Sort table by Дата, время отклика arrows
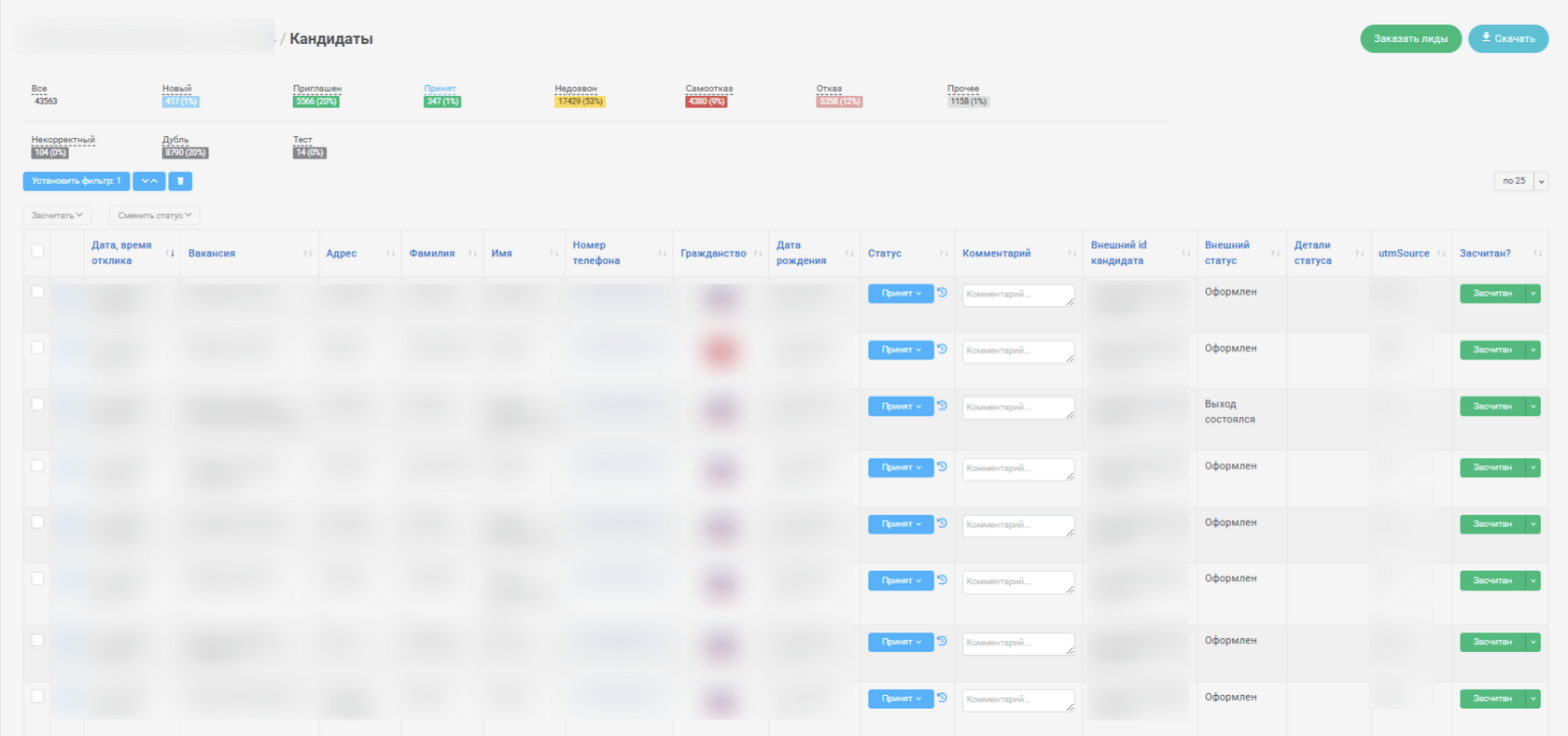Image resolution: width=1568 pixels, height=736 pixels. [x=170, y=254]
